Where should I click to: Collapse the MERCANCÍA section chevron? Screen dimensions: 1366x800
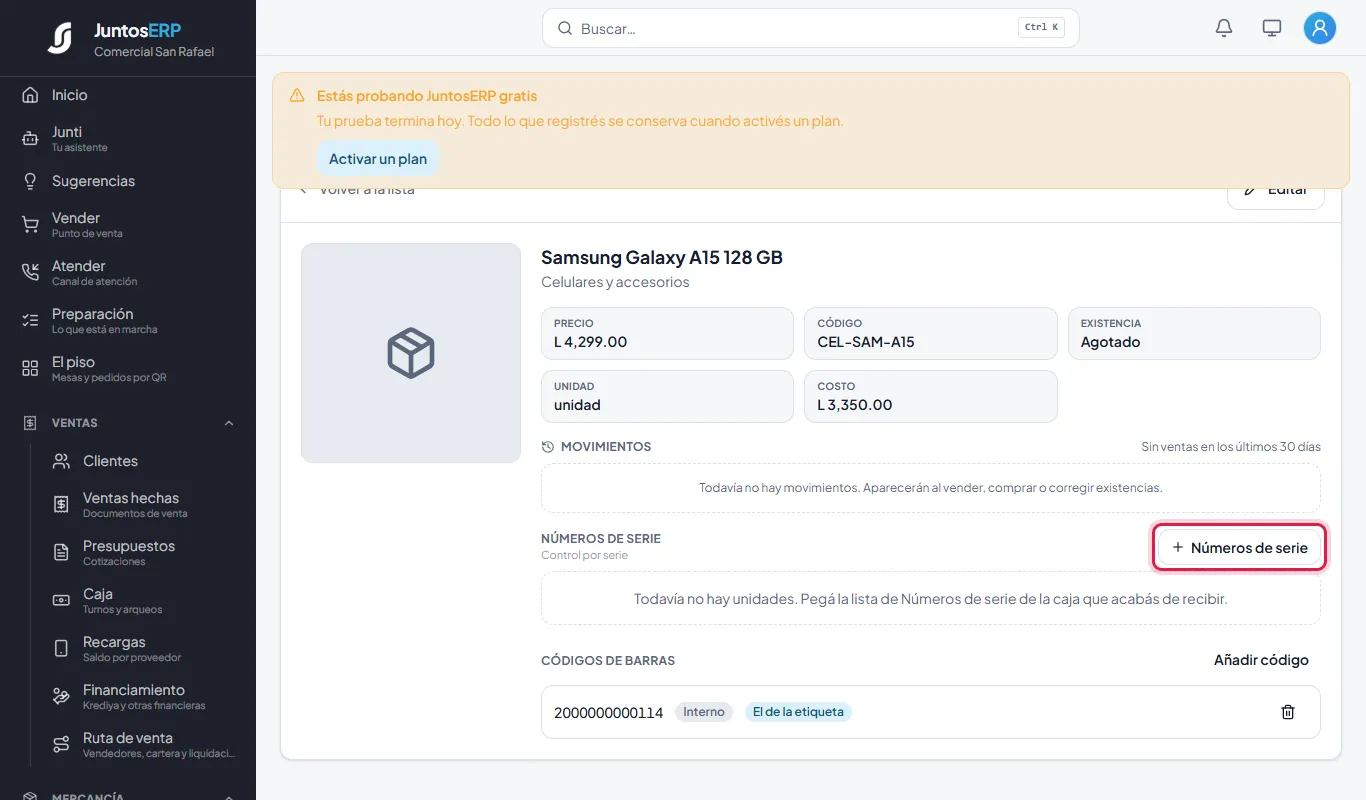[229, 796]
